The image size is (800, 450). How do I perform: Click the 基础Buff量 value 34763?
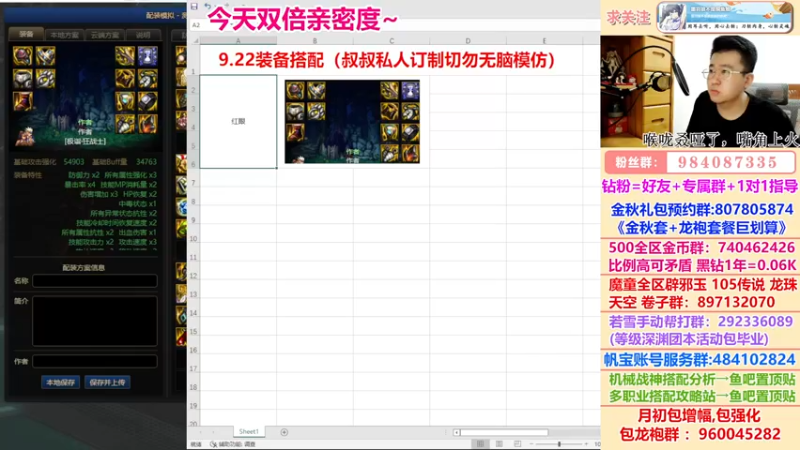pyautogui.click(x=146, y=162)
